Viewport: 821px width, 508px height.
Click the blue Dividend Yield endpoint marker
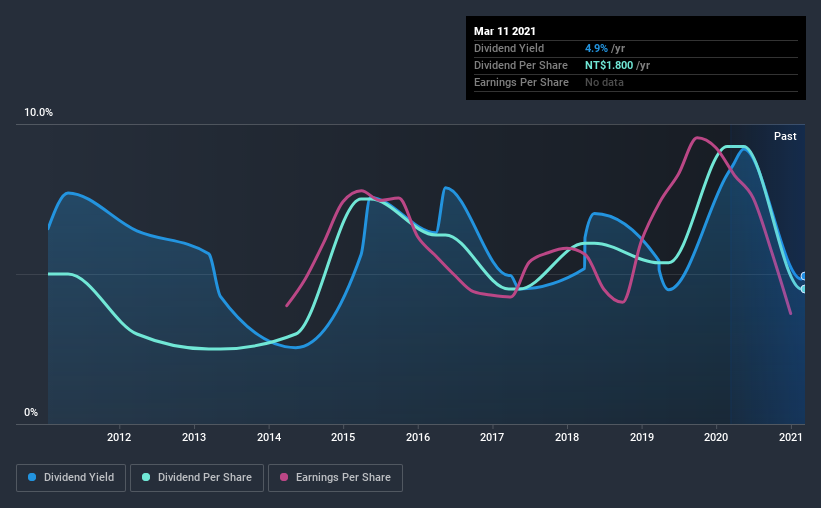[x=804, y=276]
